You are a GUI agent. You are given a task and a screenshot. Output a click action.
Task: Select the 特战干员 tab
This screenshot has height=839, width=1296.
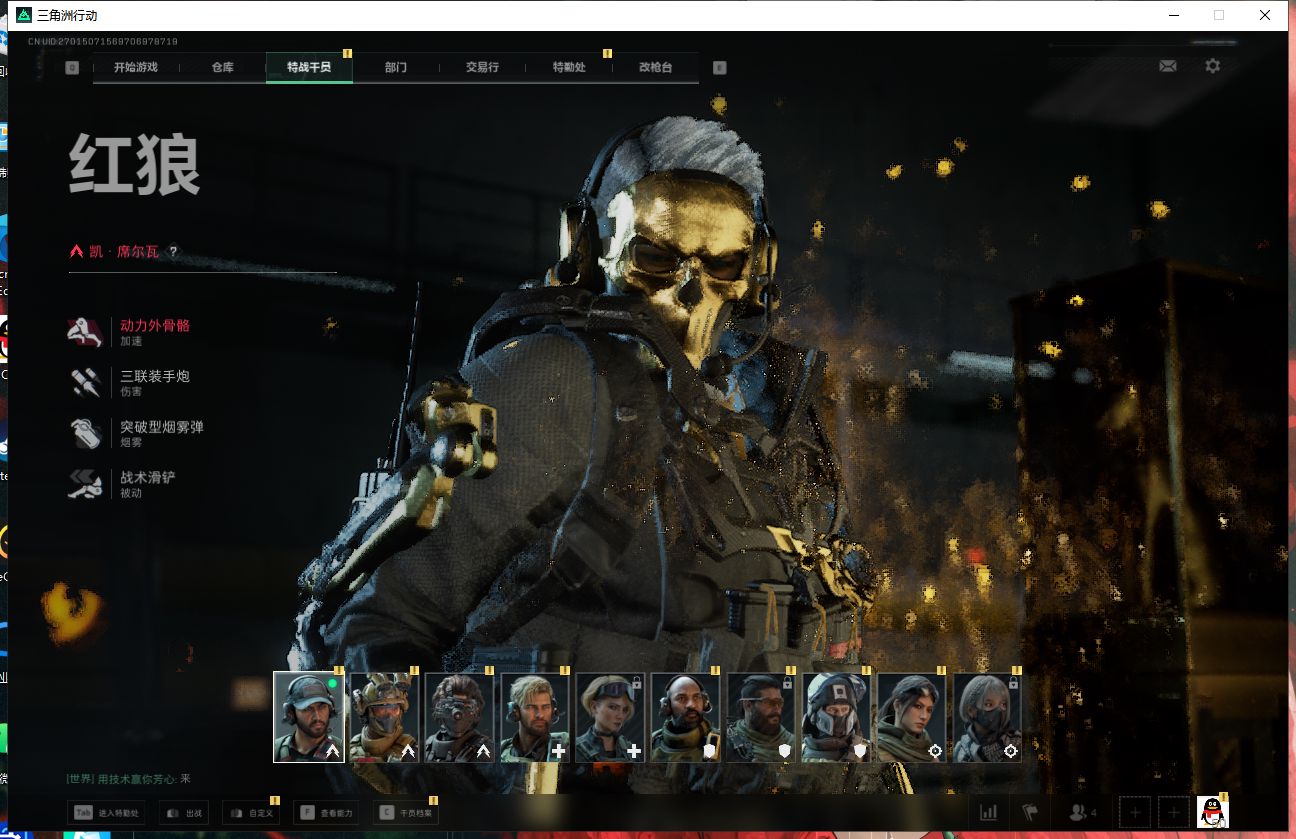click(x=309, y=68)
